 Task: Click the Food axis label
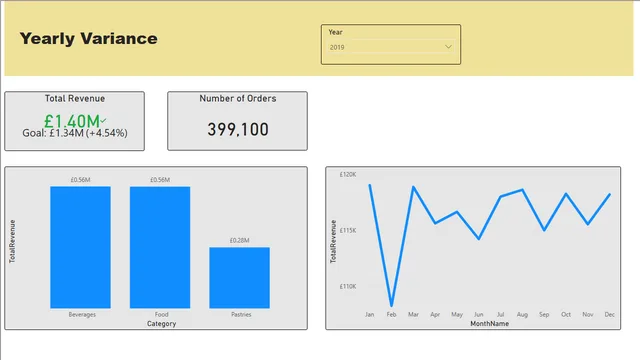click(x=162, y=315)
